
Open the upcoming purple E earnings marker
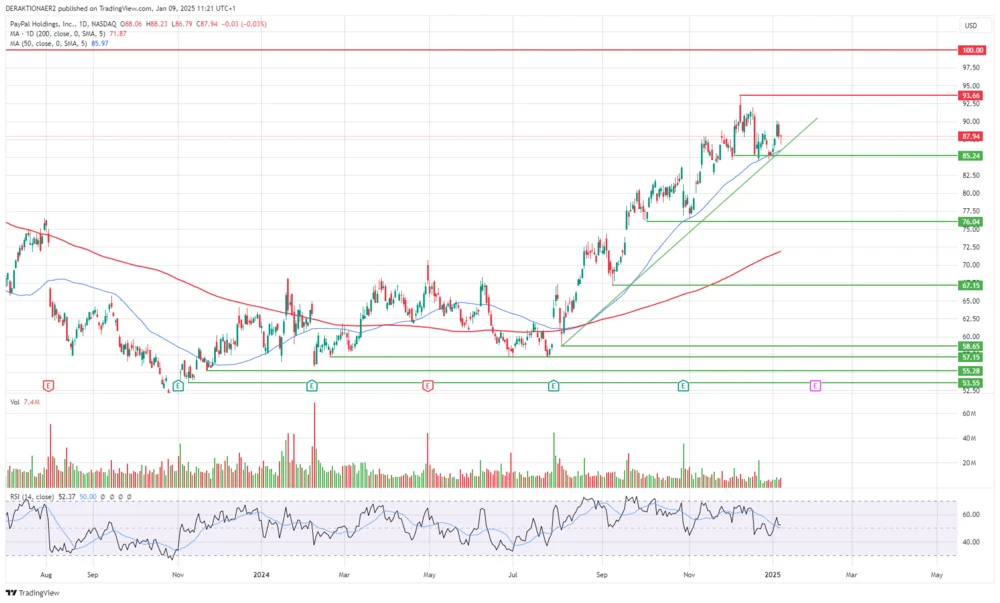point(816,384)
